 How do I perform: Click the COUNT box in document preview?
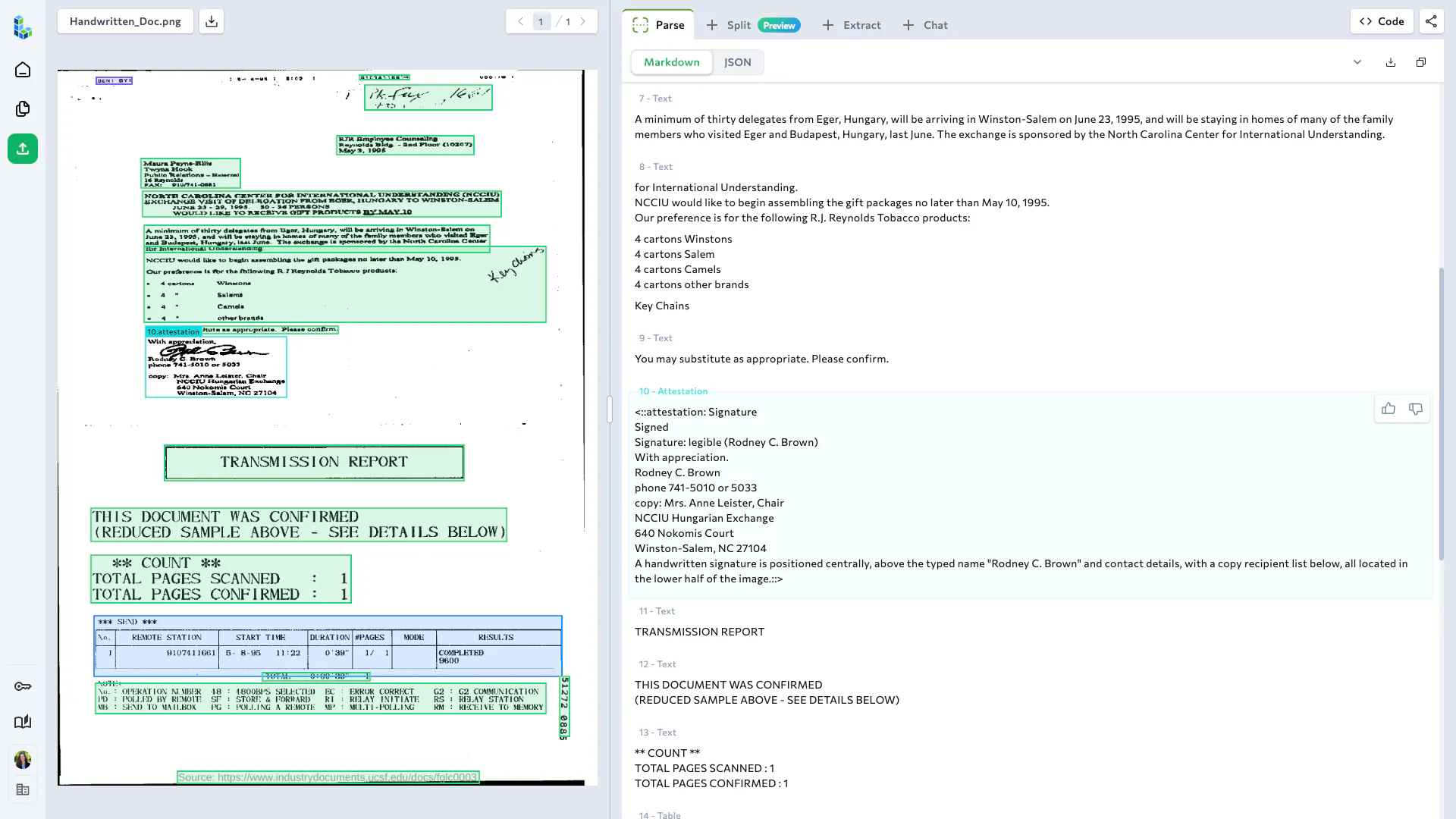click(x=221, y=579)
